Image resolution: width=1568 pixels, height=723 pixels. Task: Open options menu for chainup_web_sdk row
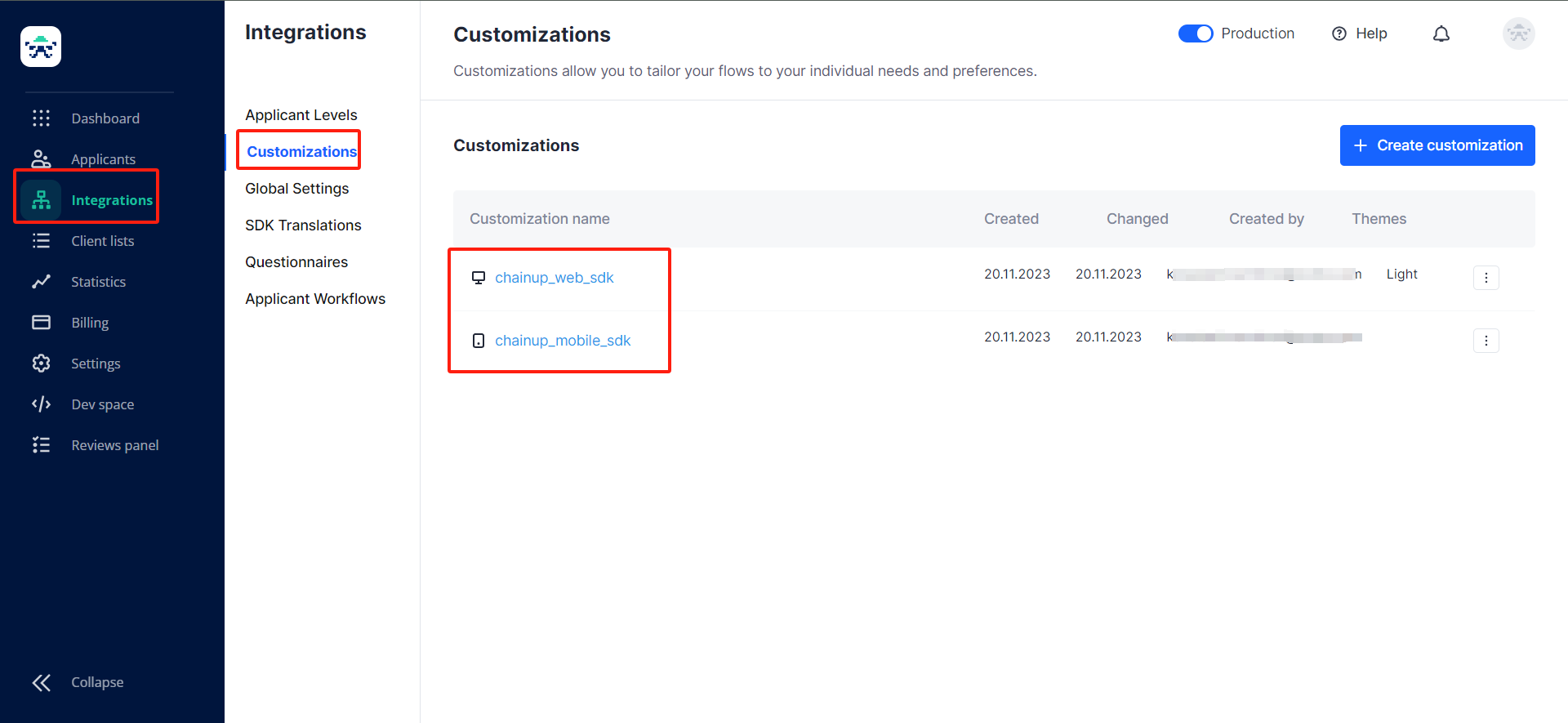tap(1486, 278)
